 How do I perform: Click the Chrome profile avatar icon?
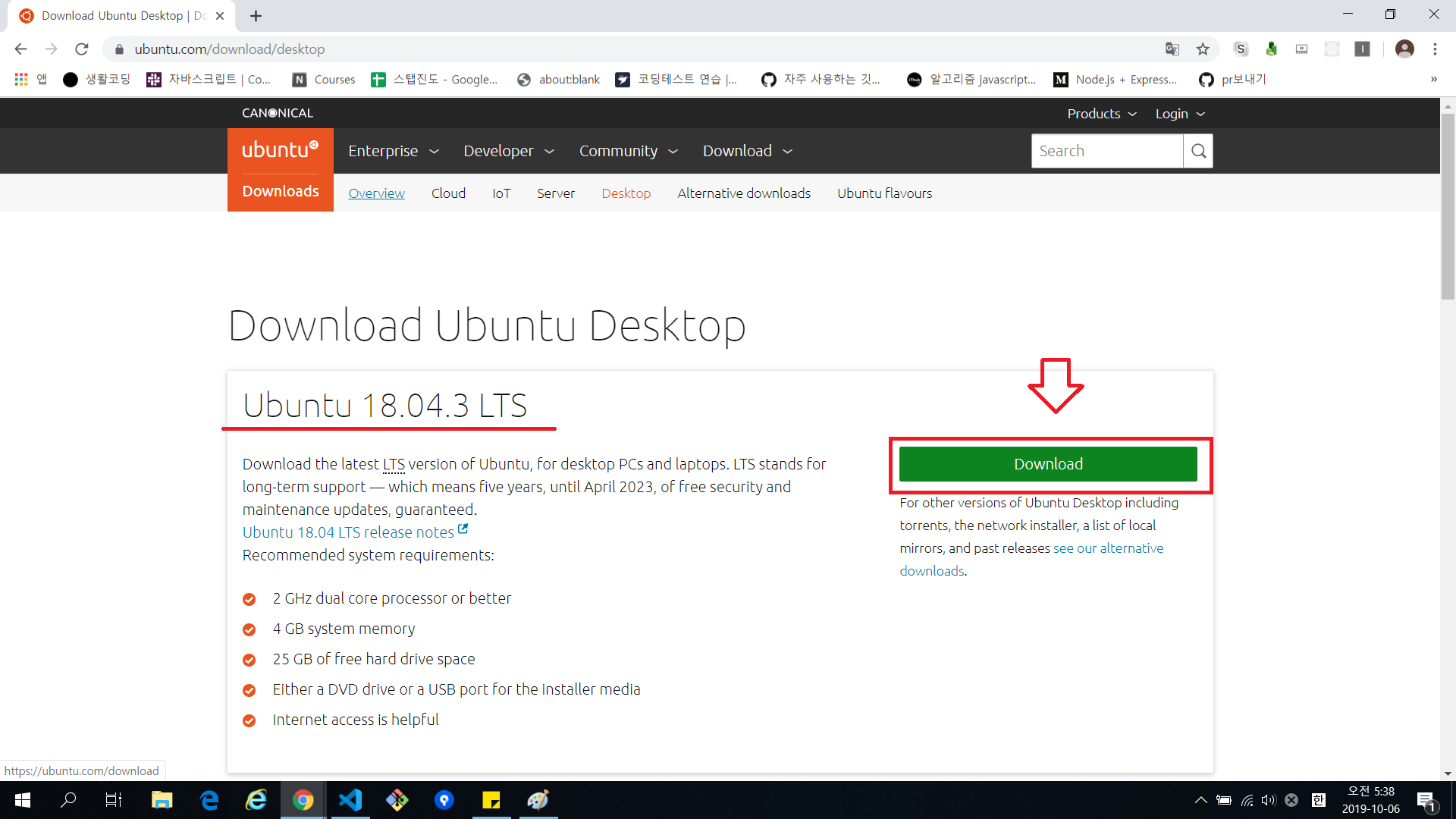(1404, 49)
